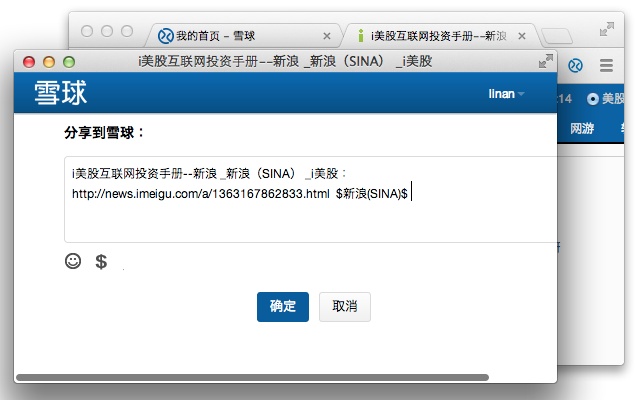
Task: Click the 分享到雪球 heading text
Action: coord(104,133)
